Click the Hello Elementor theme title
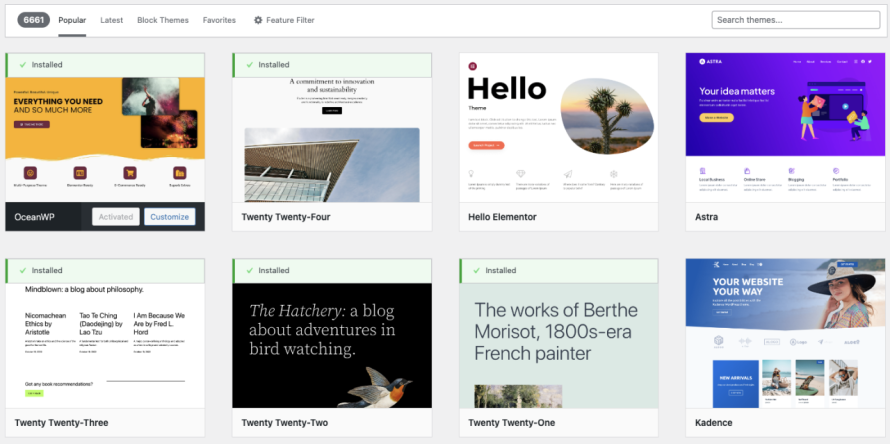This screenshot has height=444, width=890. coord(502,217)
